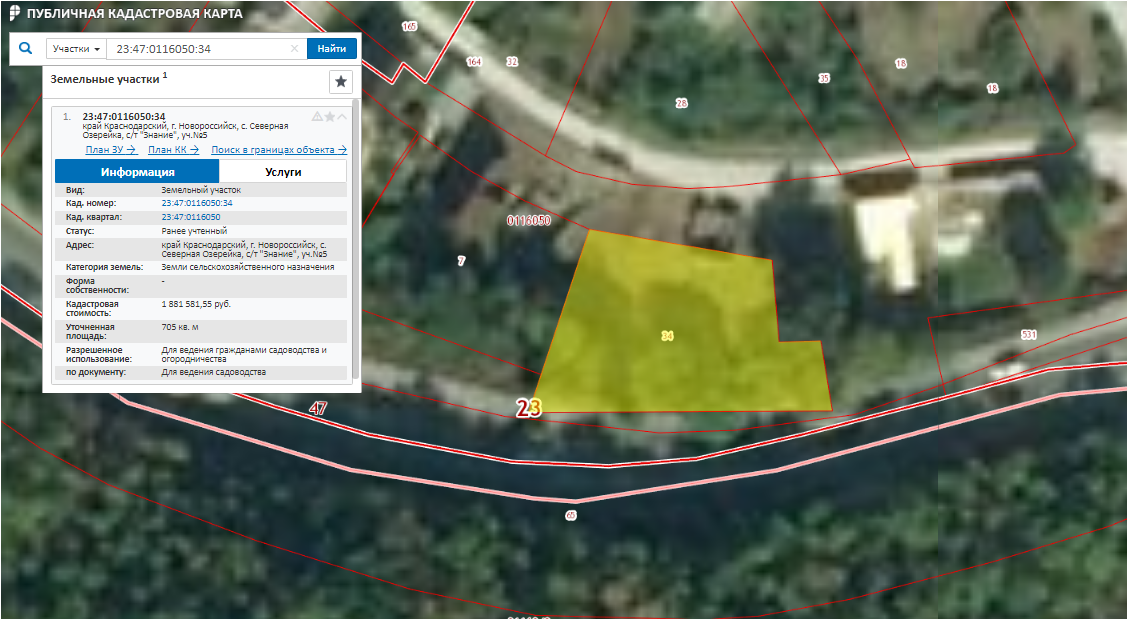Click the Статус value Ранее учтенный
The height and width of the screenshot is (620, 1128).
(194, 232)
